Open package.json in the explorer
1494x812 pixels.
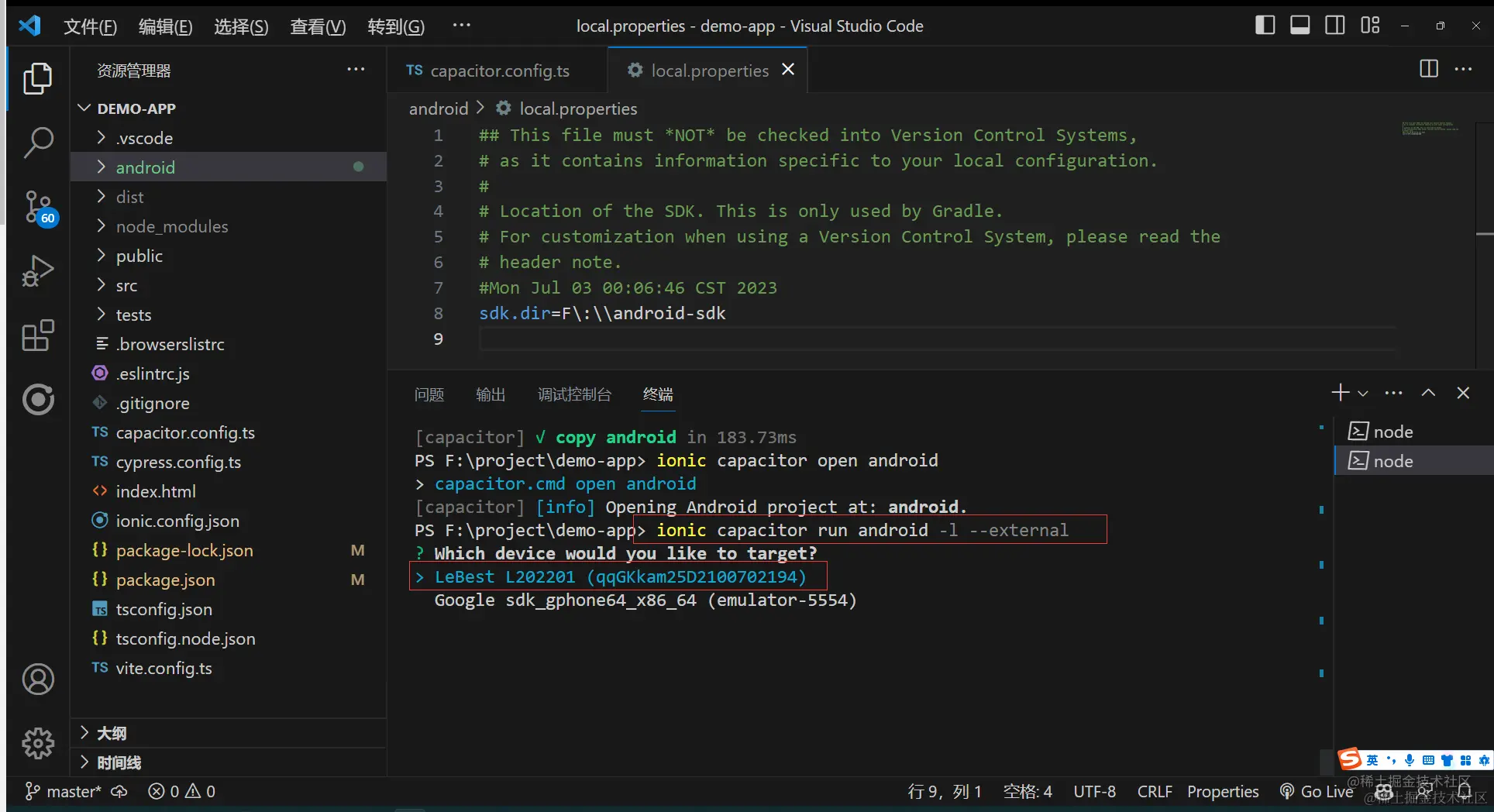229,580
